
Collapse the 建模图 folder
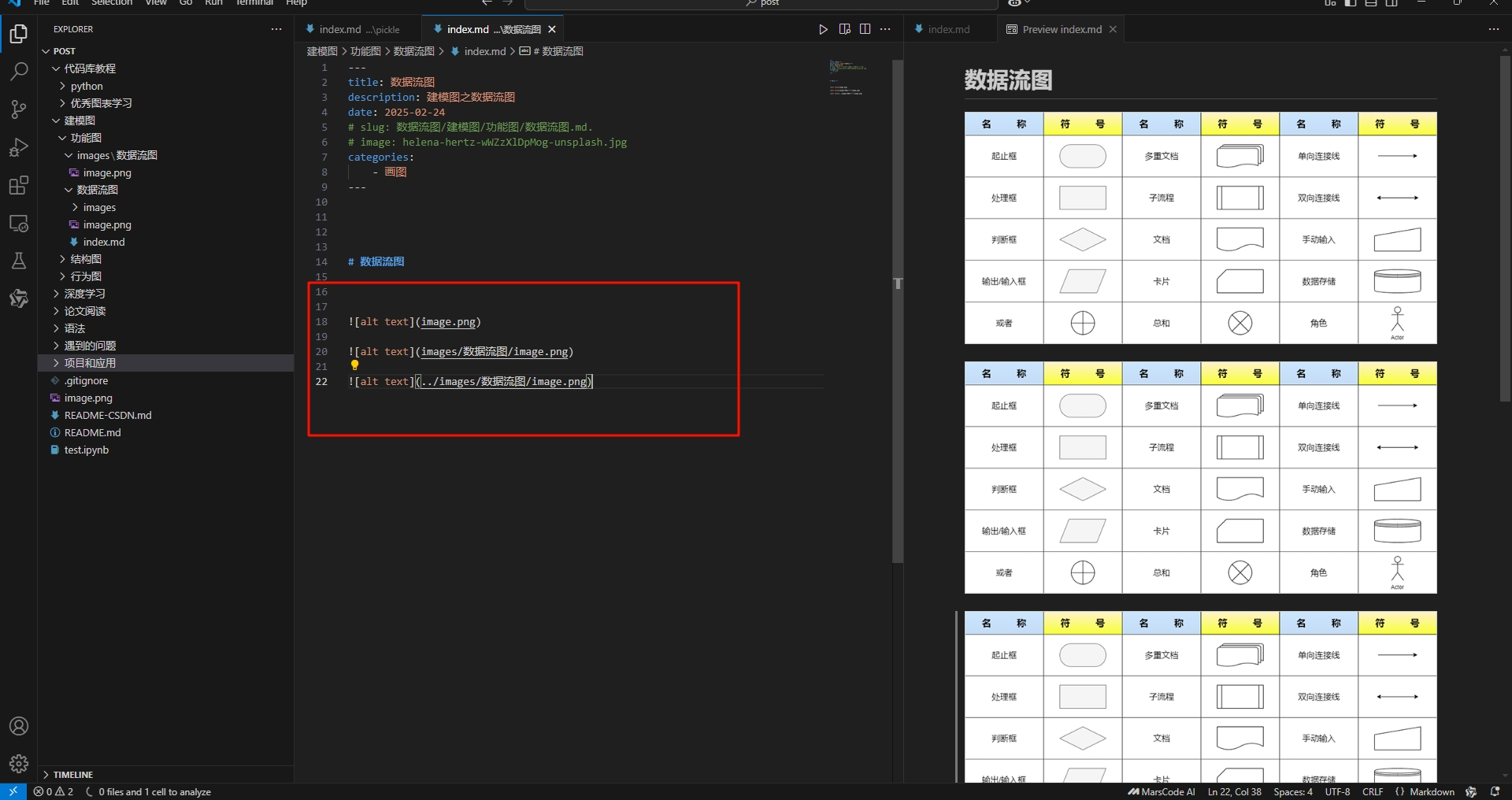[80, 120]
